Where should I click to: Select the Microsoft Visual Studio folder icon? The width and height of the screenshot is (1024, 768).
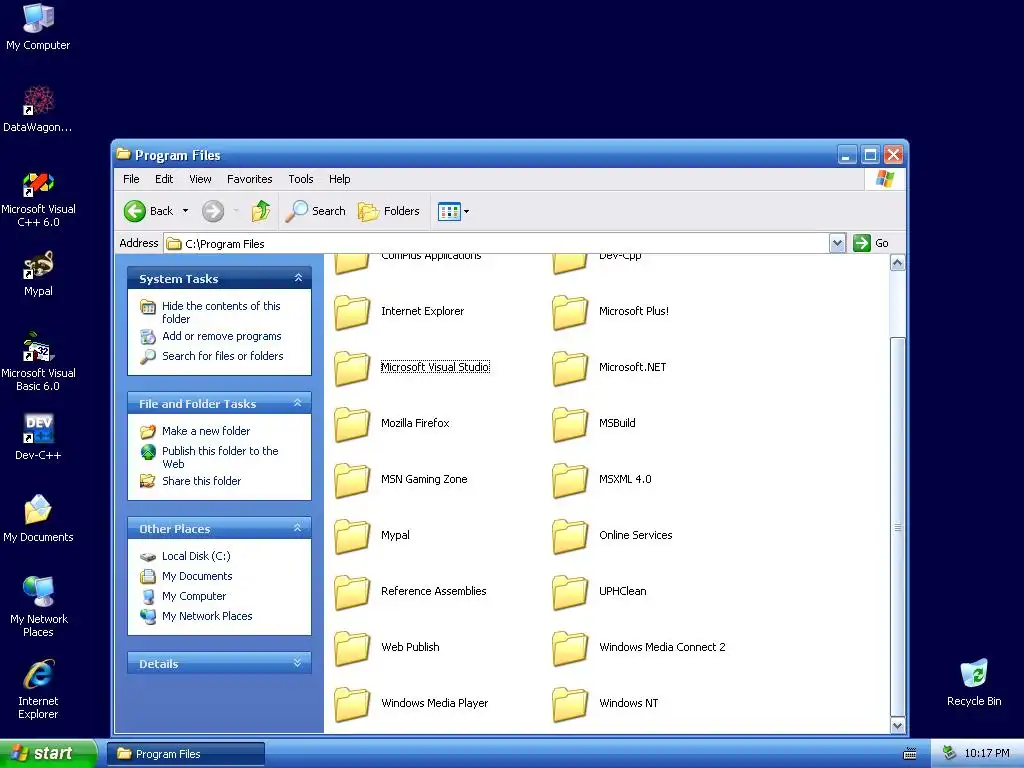[x=353, y=368]
